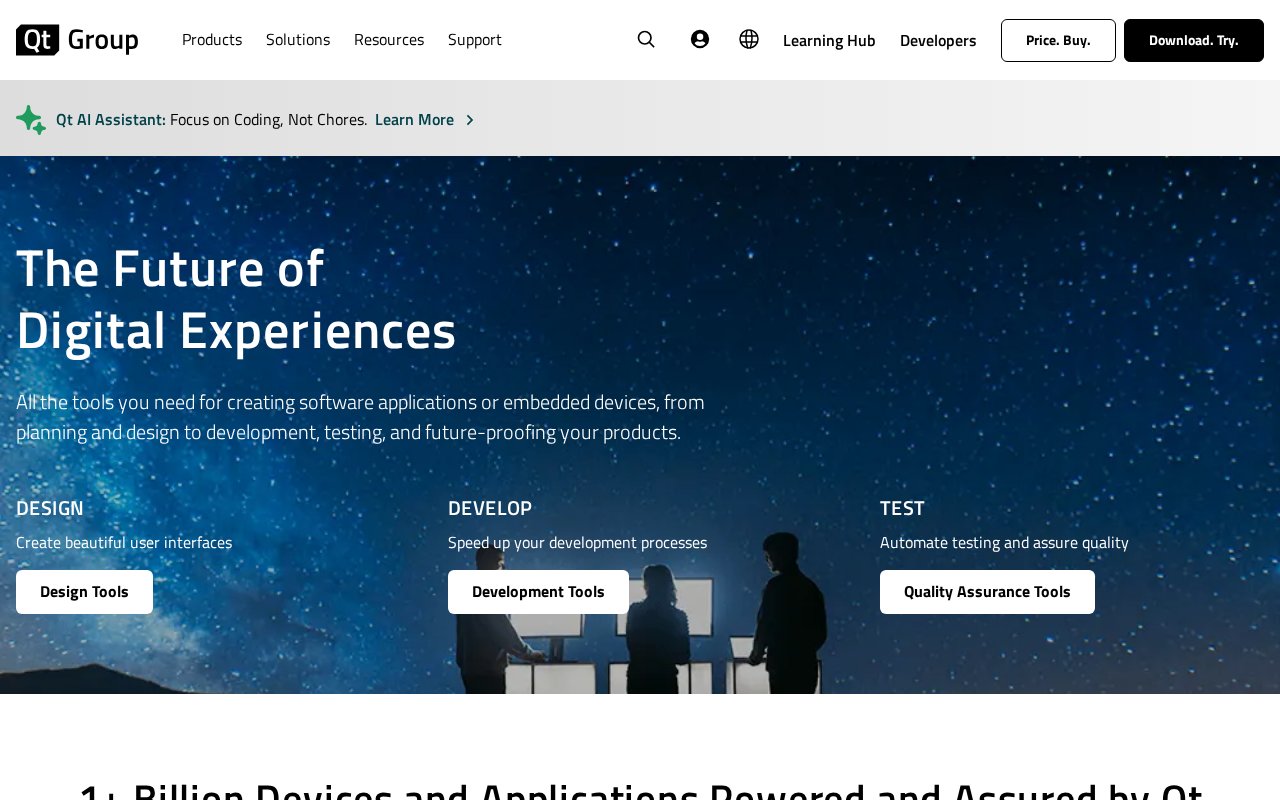Click the "All the tools you need" paragraph

360,417
